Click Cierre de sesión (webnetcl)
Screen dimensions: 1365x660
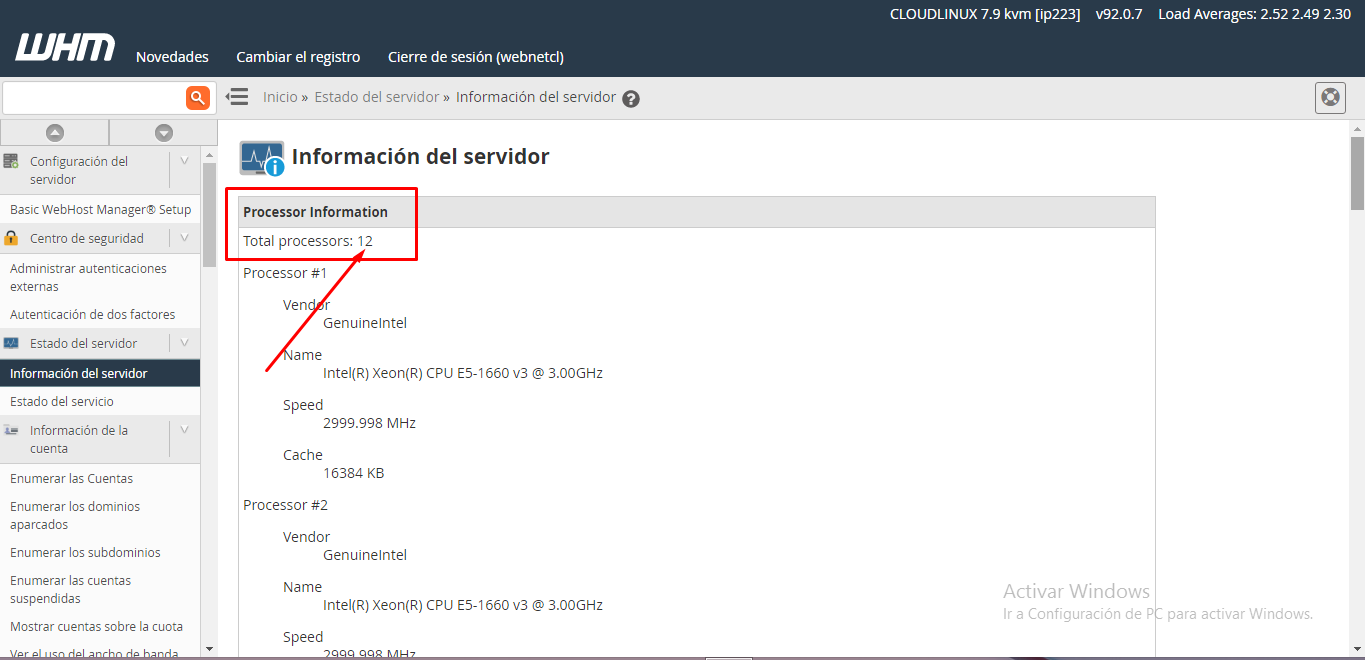click(x=475, y=57)
